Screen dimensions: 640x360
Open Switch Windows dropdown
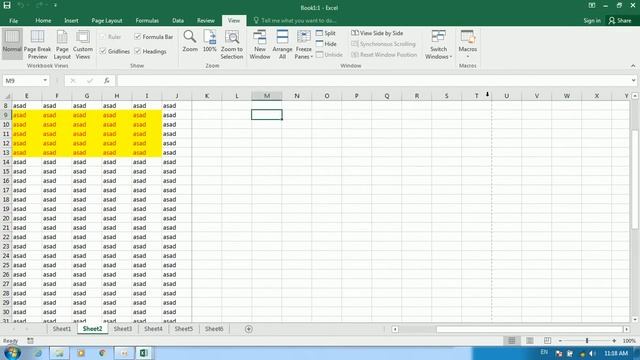(x=438, y=45)
